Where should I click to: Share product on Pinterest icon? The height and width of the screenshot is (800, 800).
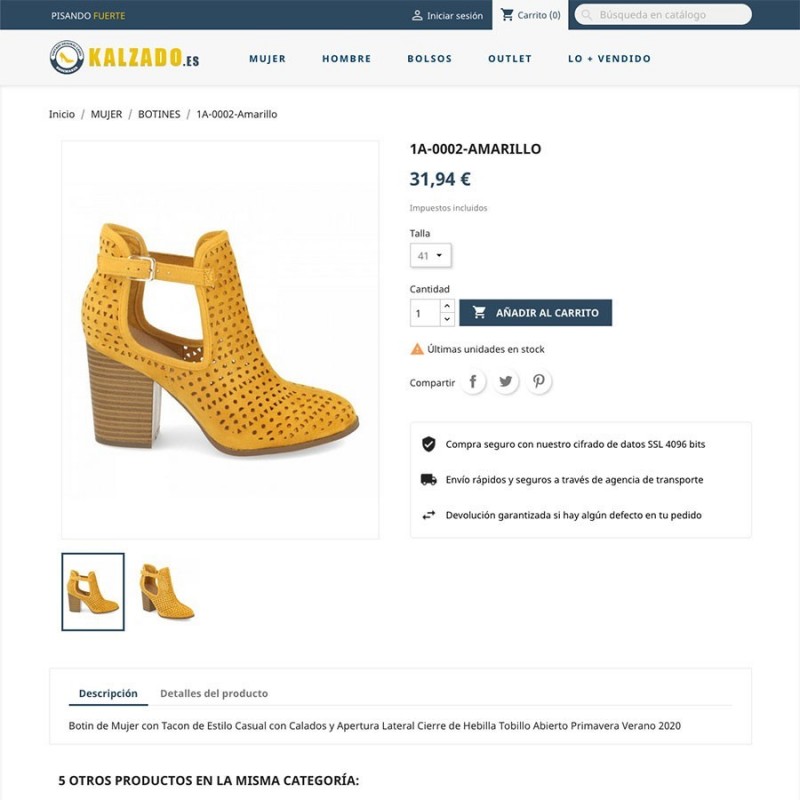point(539,382)
